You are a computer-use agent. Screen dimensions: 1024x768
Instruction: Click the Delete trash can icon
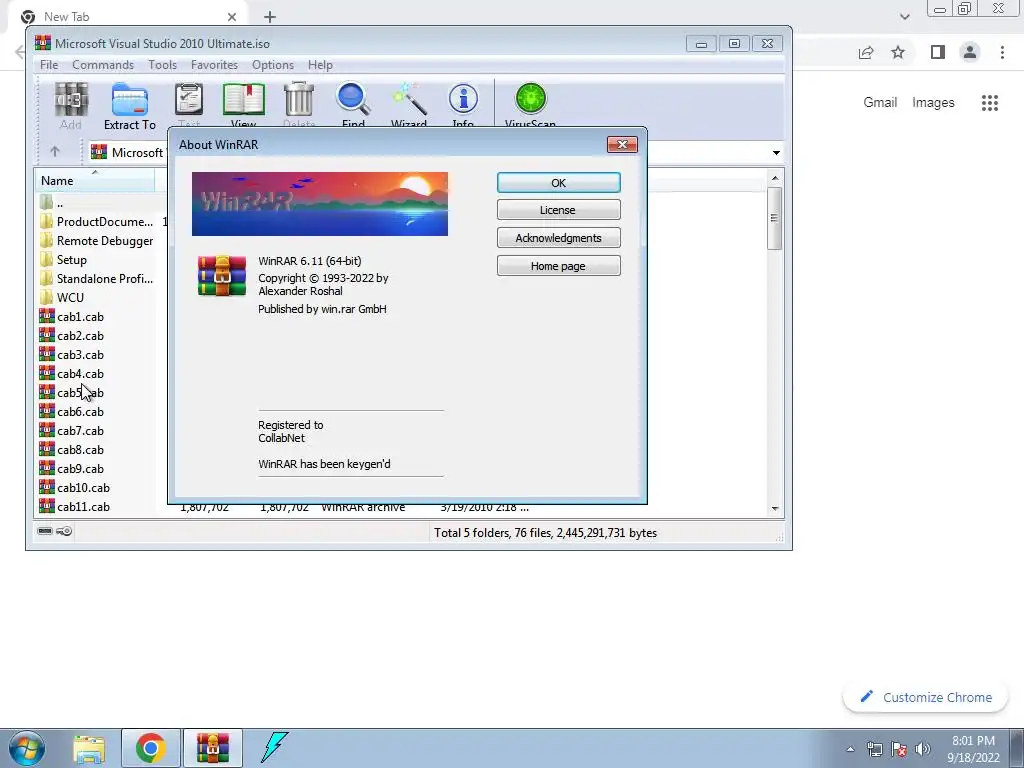pos(299,100)
